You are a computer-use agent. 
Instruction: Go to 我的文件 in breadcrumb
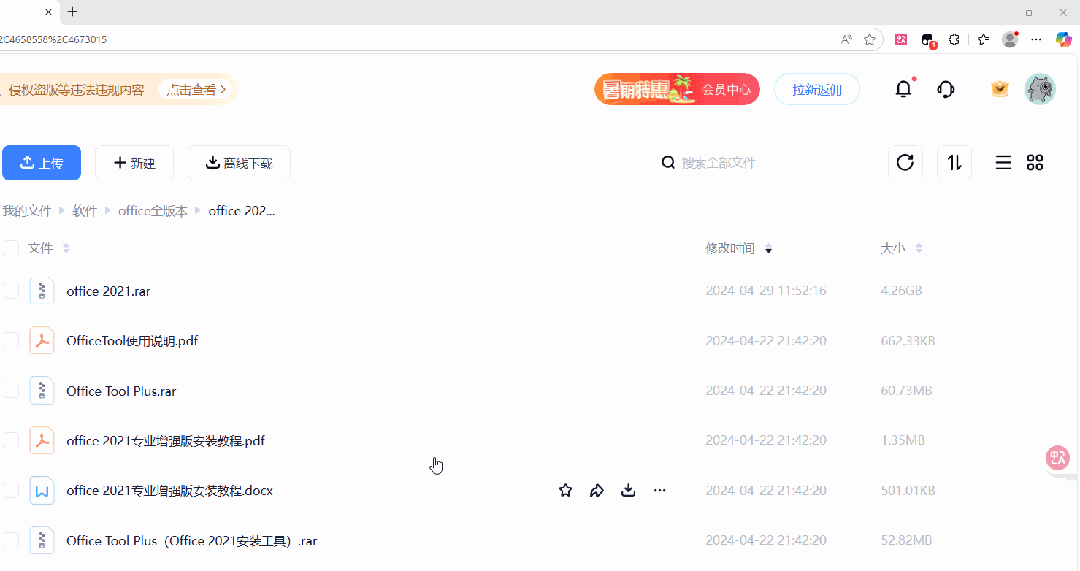point(26,211)
